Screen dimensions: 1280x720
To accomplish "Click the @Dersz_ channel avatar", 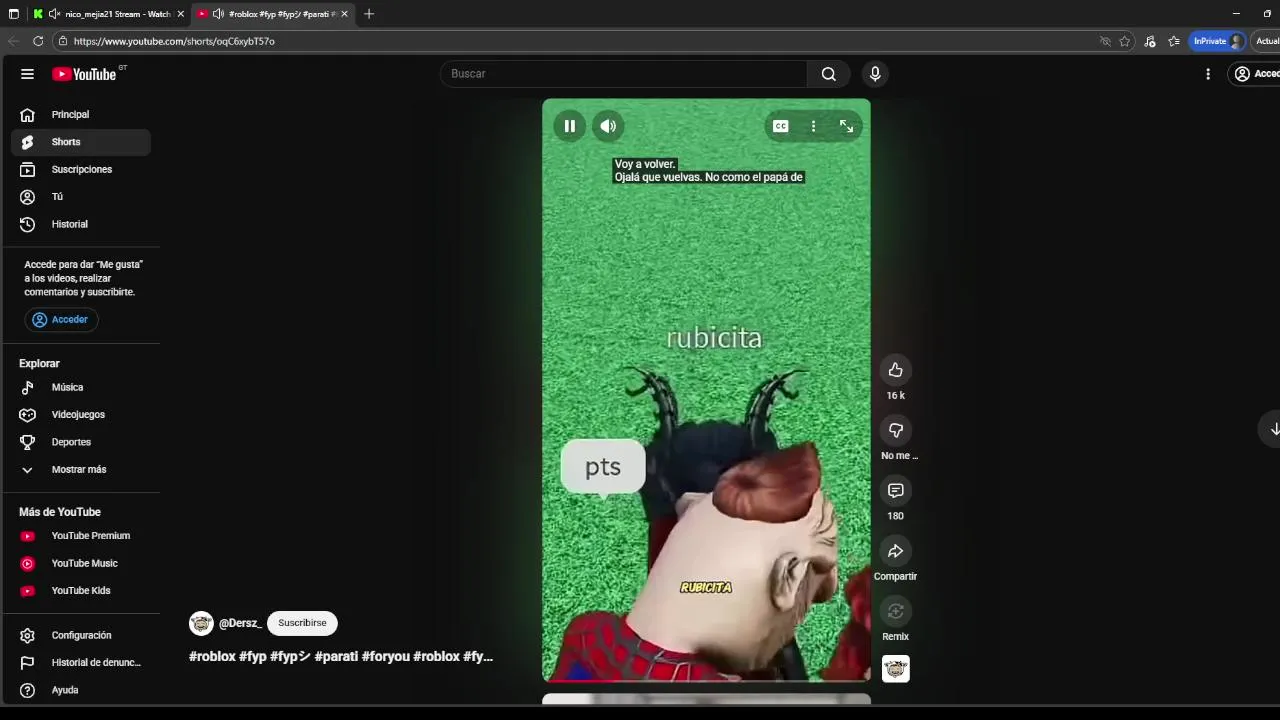I will coord(201,623).
